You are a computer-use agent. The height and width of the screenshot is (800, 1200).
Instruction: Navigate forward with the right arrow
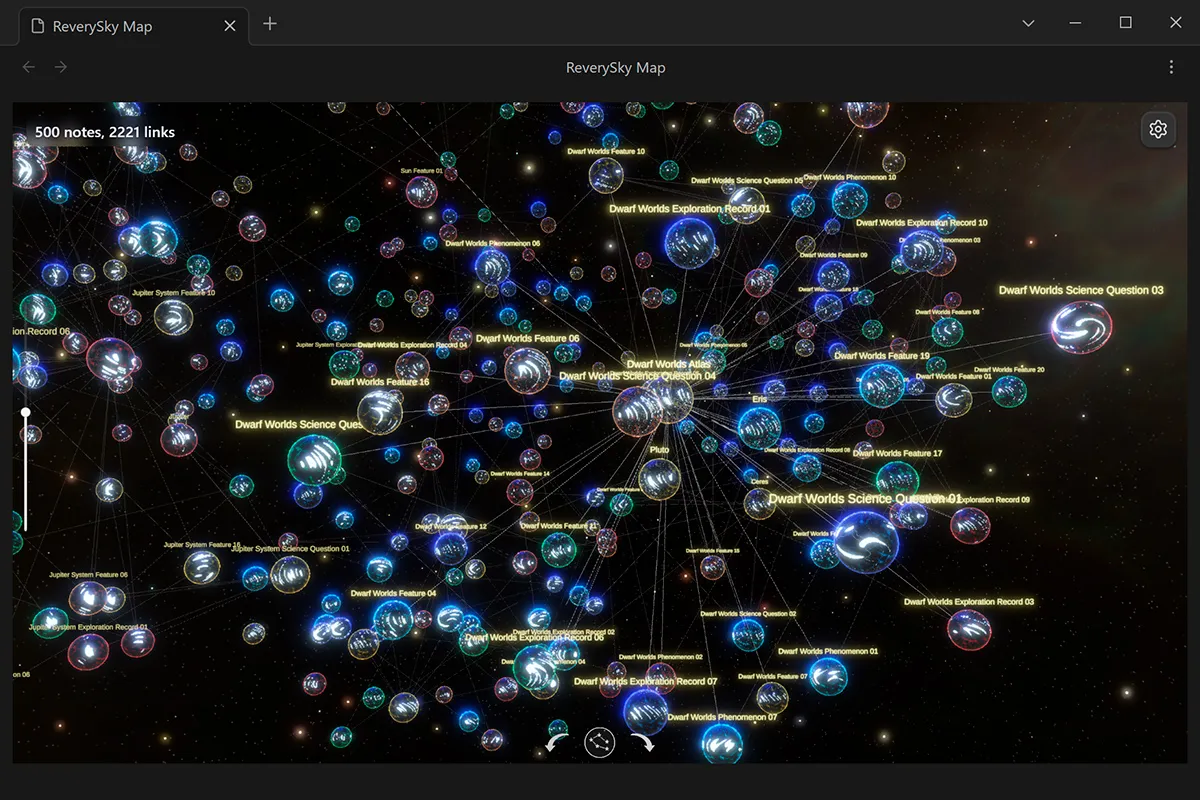(61, 67)
